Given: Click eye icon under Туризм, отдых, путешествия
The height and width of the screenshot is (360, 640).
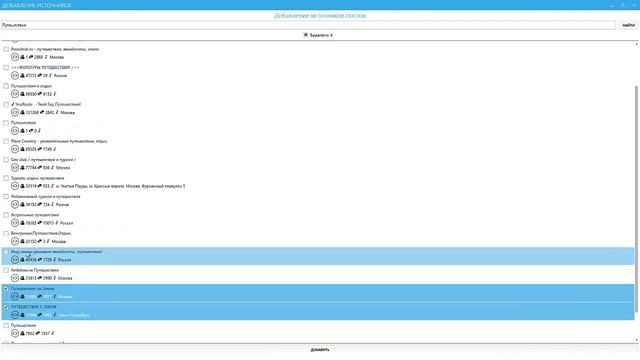Looking at the screenshot, I should (x=15, y=186).
